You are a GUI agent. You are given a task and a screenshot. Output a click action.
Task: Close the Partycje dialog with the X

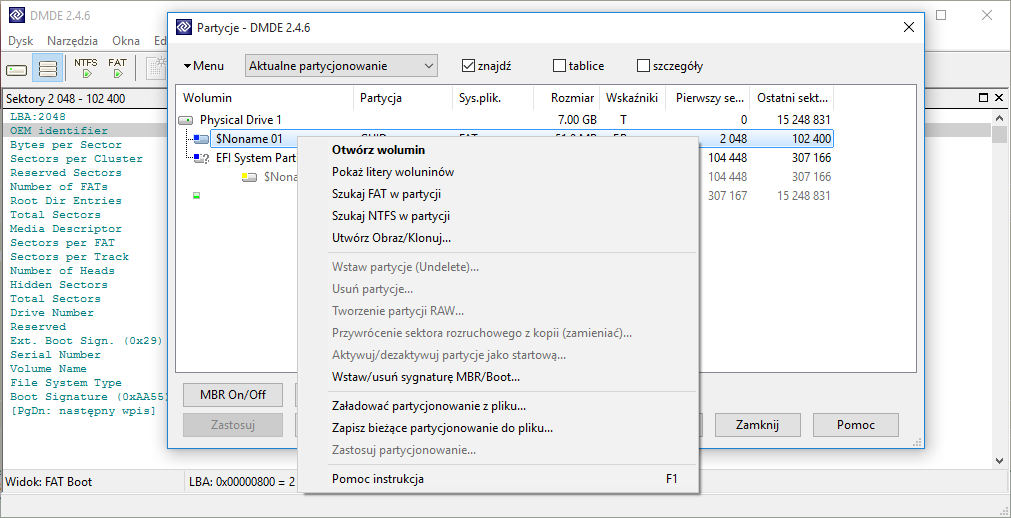point(908,27)
